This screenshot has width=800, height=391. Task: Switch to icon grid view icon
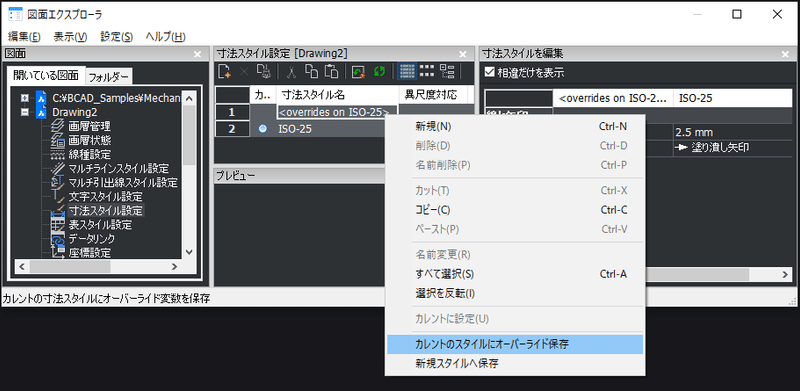(x=427, y=71)
